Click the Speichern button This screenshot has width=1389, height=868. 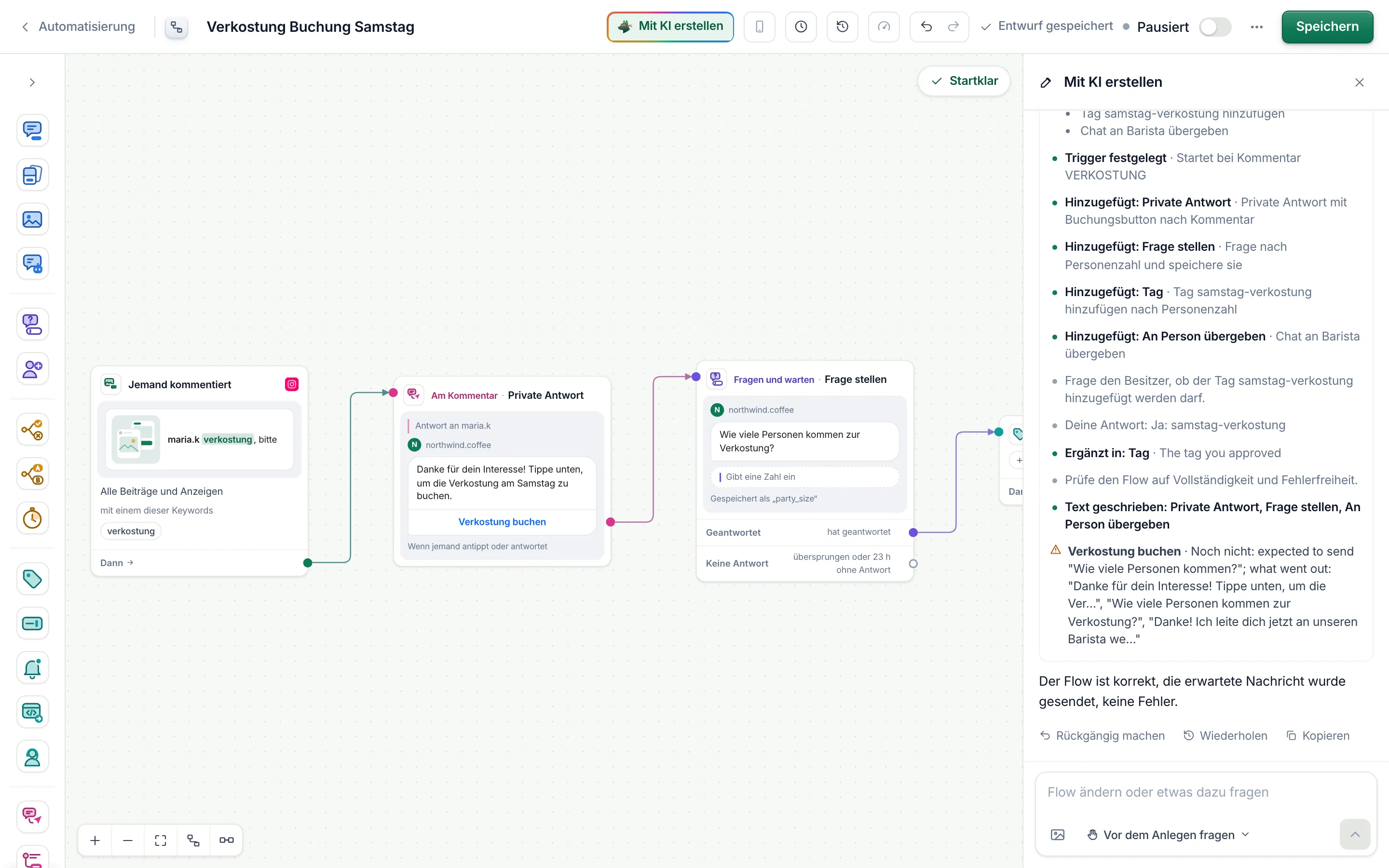(x=1327, y=27)
